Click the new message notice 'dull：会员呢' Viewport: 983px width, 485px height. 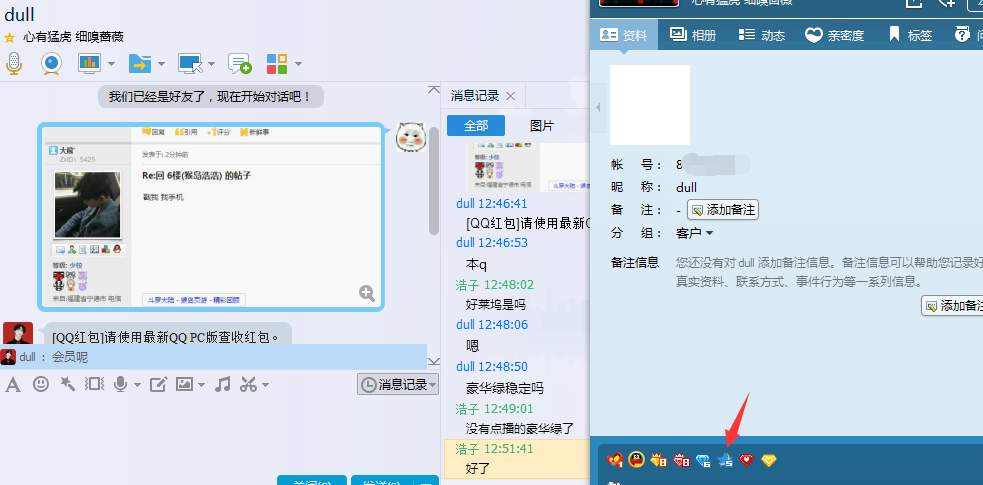[x=213, y=357]
